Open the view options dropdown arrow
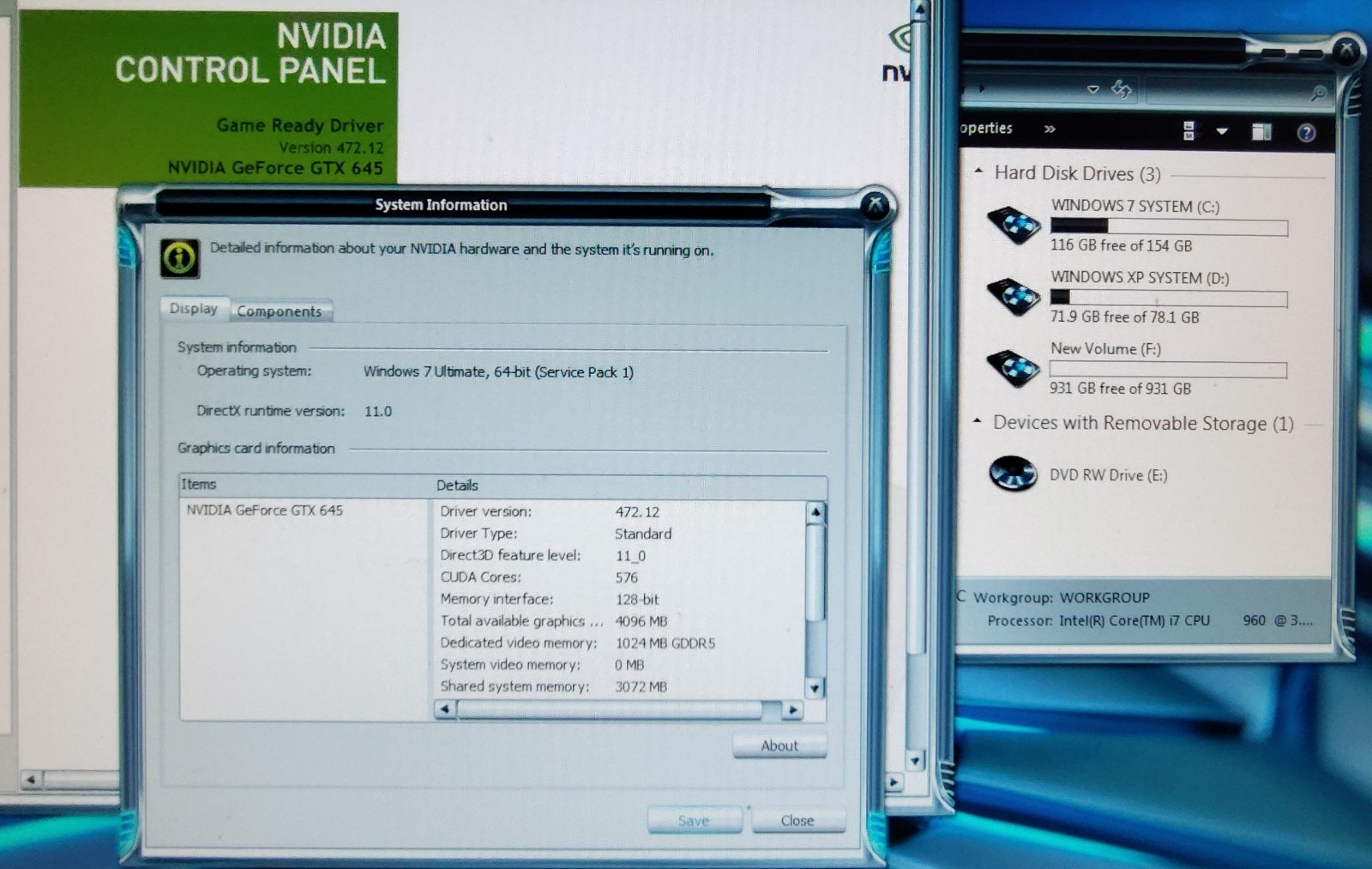 point(1222,131)
